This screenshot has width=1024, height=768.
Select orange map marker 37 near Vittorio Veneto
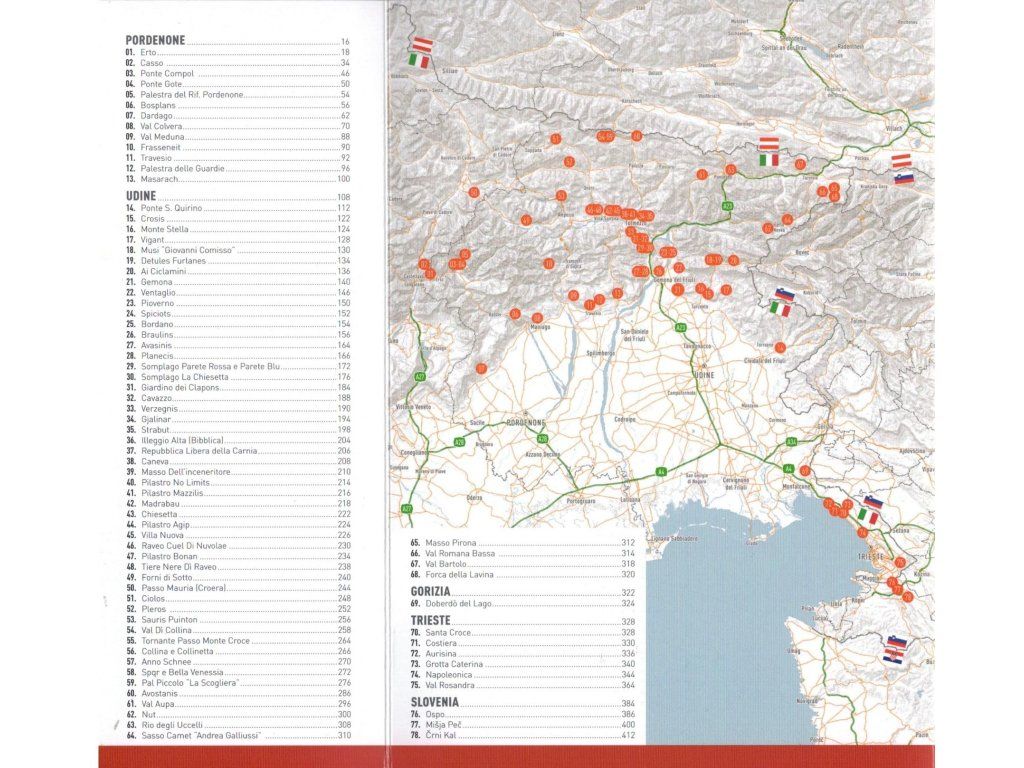(x=481, y=368)
